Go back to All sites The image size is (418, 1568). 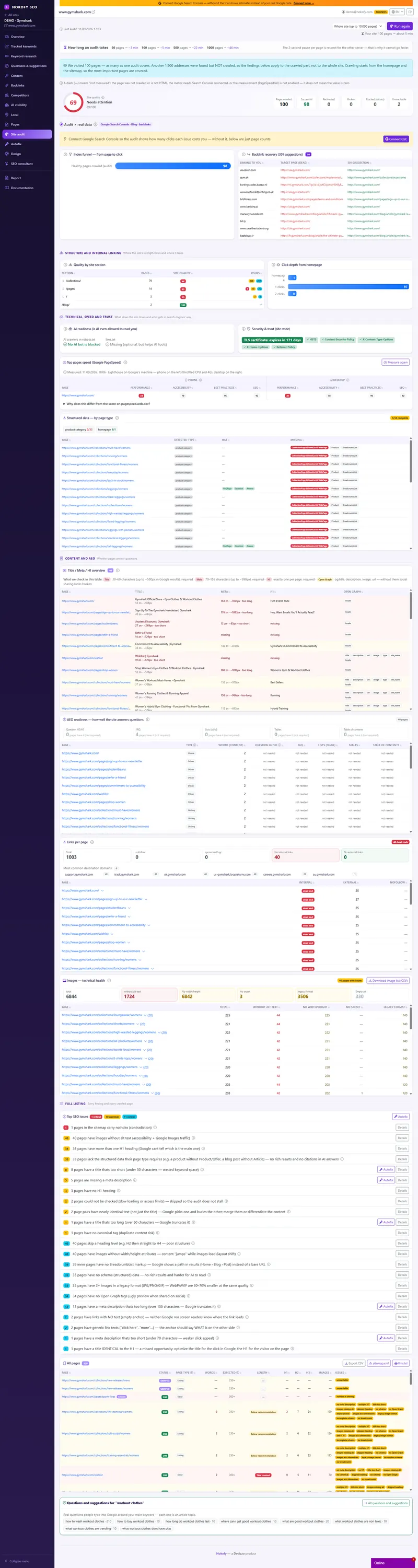click(x=11, y=15)
